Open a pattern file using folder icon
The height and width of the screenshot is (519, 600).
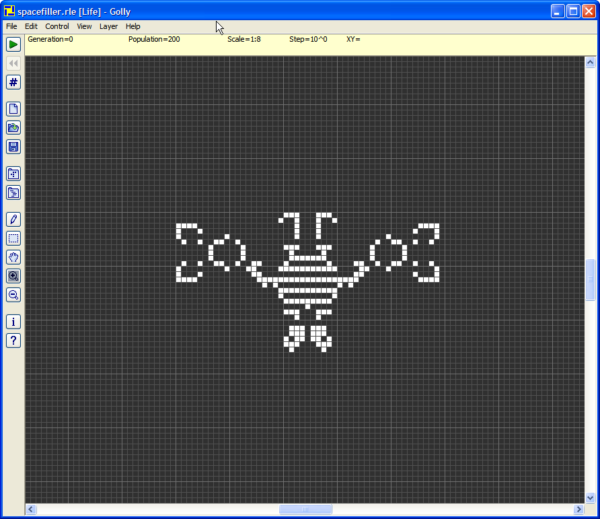pyautogui.click(x=13, y=128)
